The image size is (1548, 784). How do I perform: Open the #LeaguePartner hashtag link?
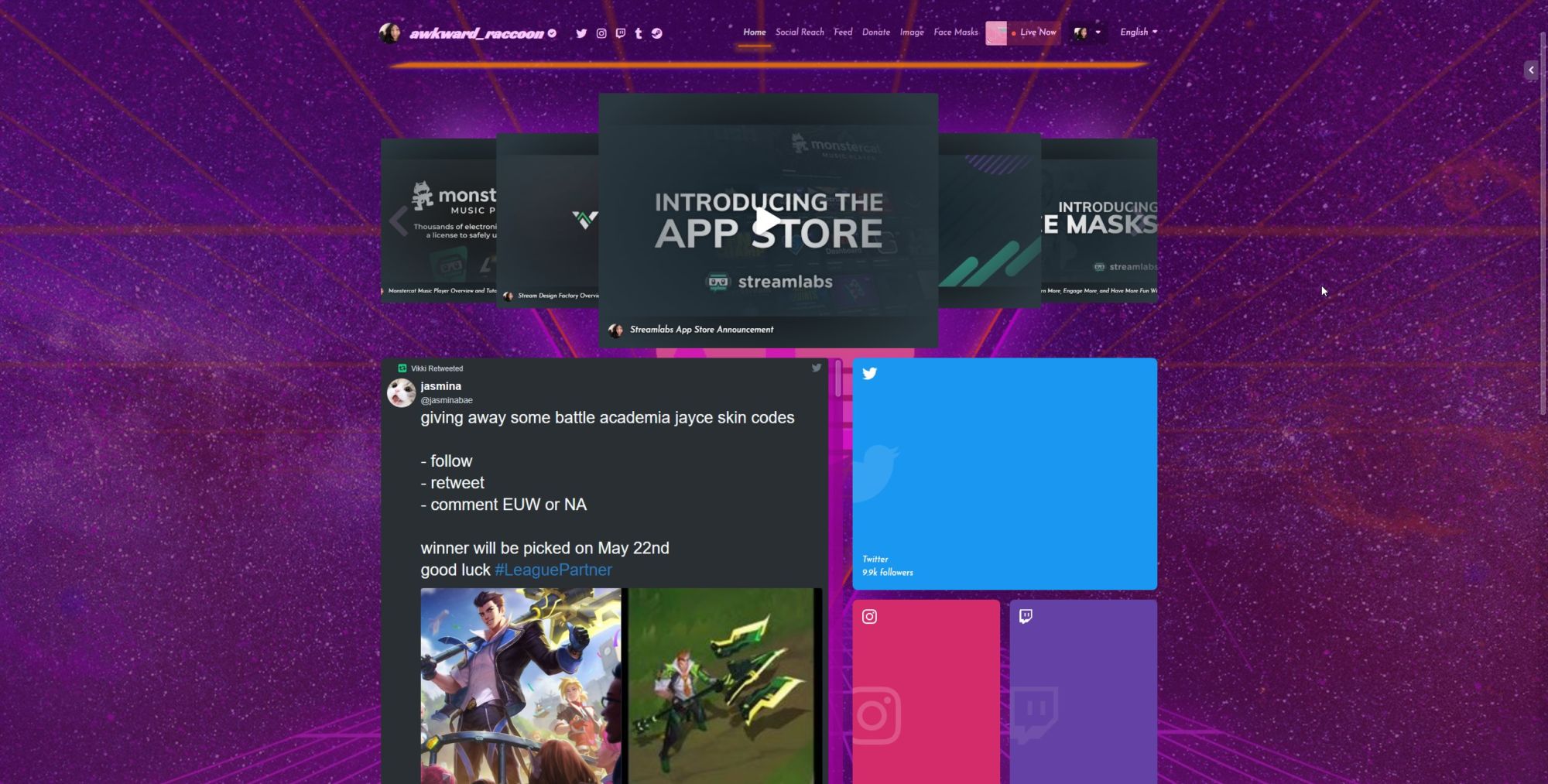click(553, 570)
